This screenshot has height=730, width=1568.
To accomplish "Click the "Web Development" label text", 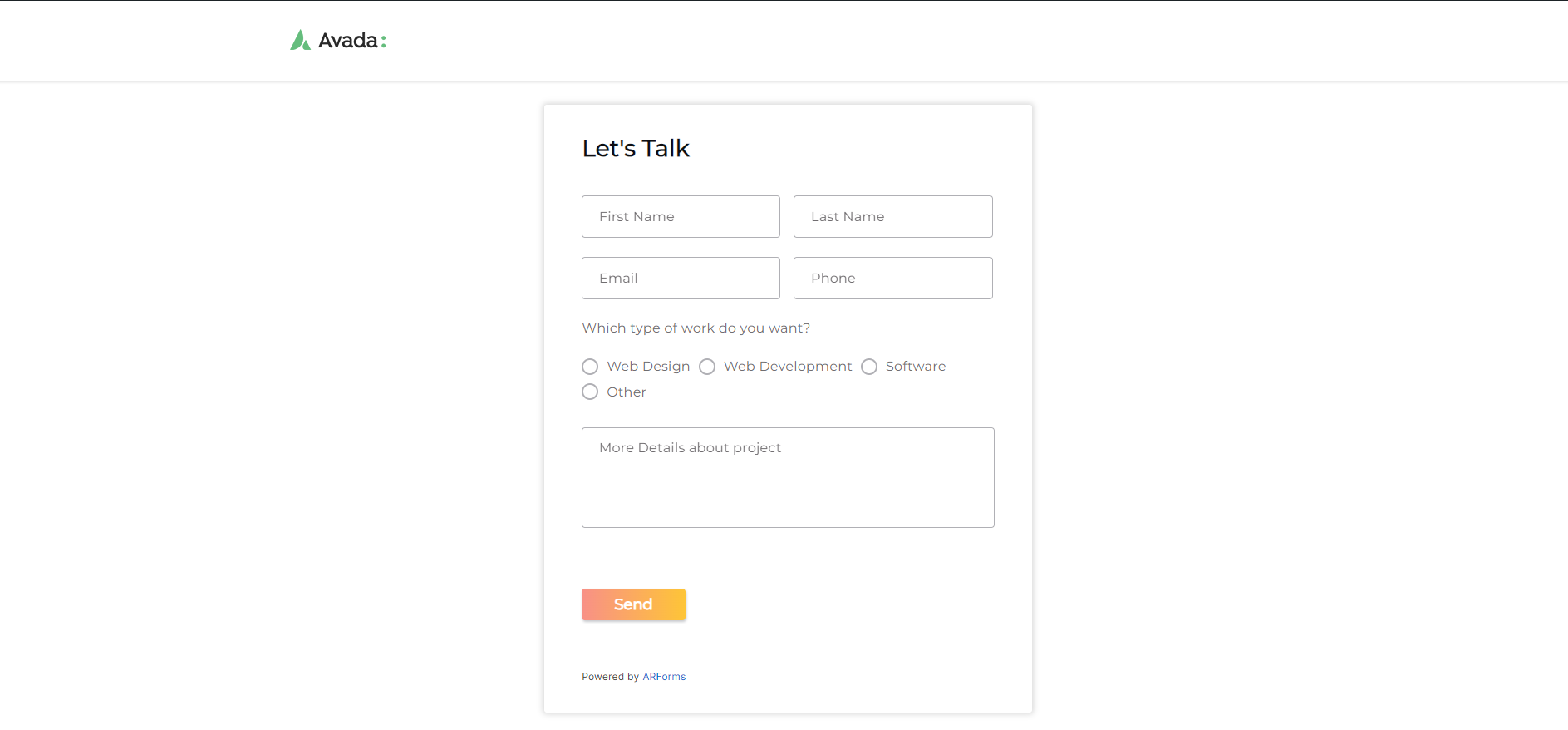I will 788,367.
